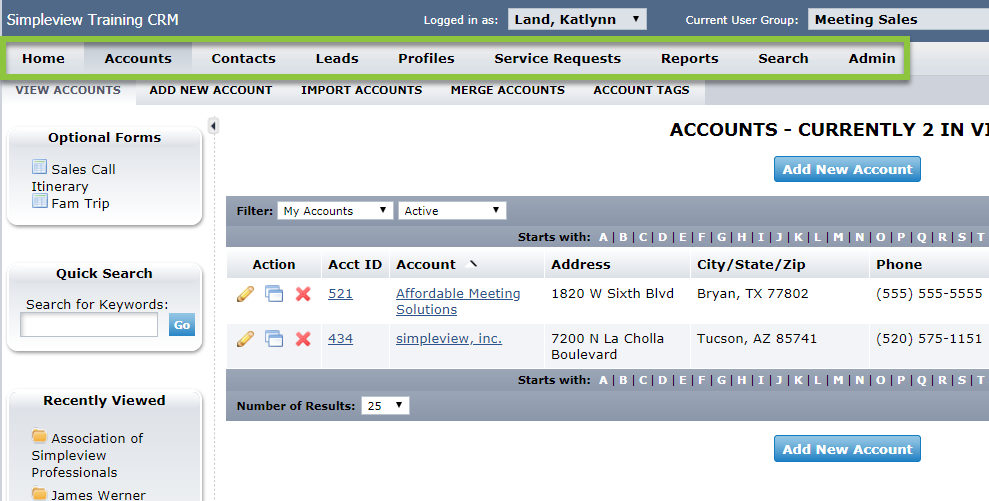Open the Admin menu

872,59
